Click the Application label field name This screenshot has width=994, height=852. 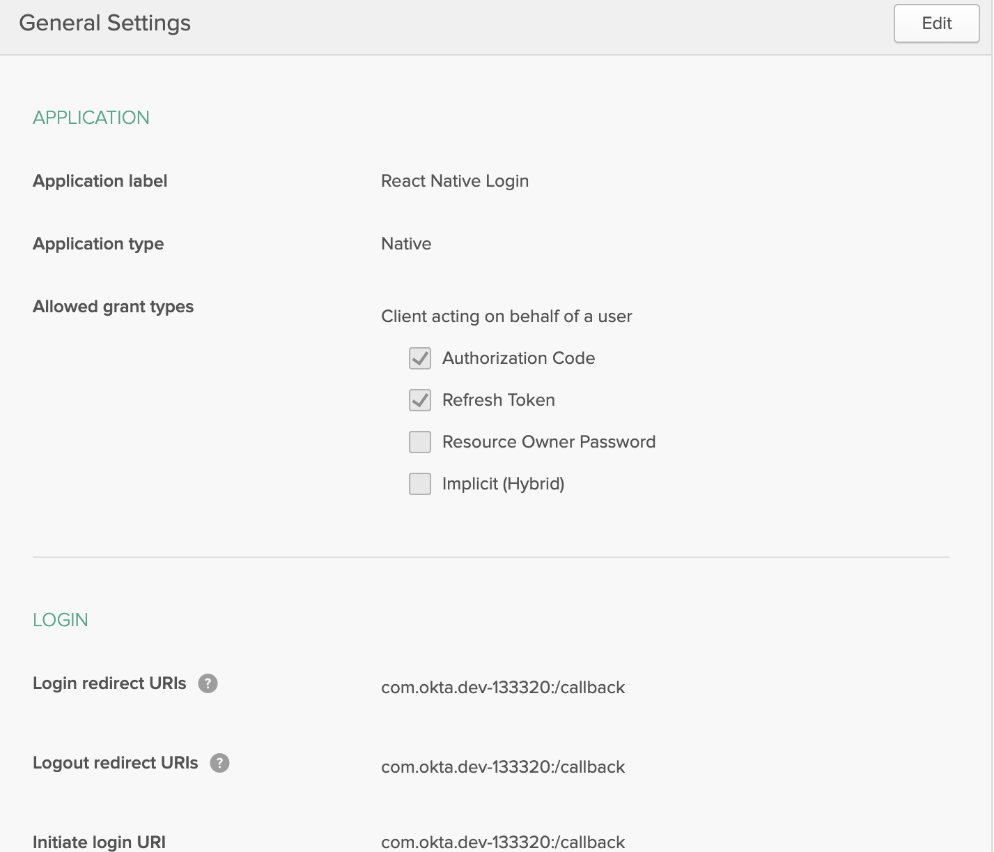99,181
